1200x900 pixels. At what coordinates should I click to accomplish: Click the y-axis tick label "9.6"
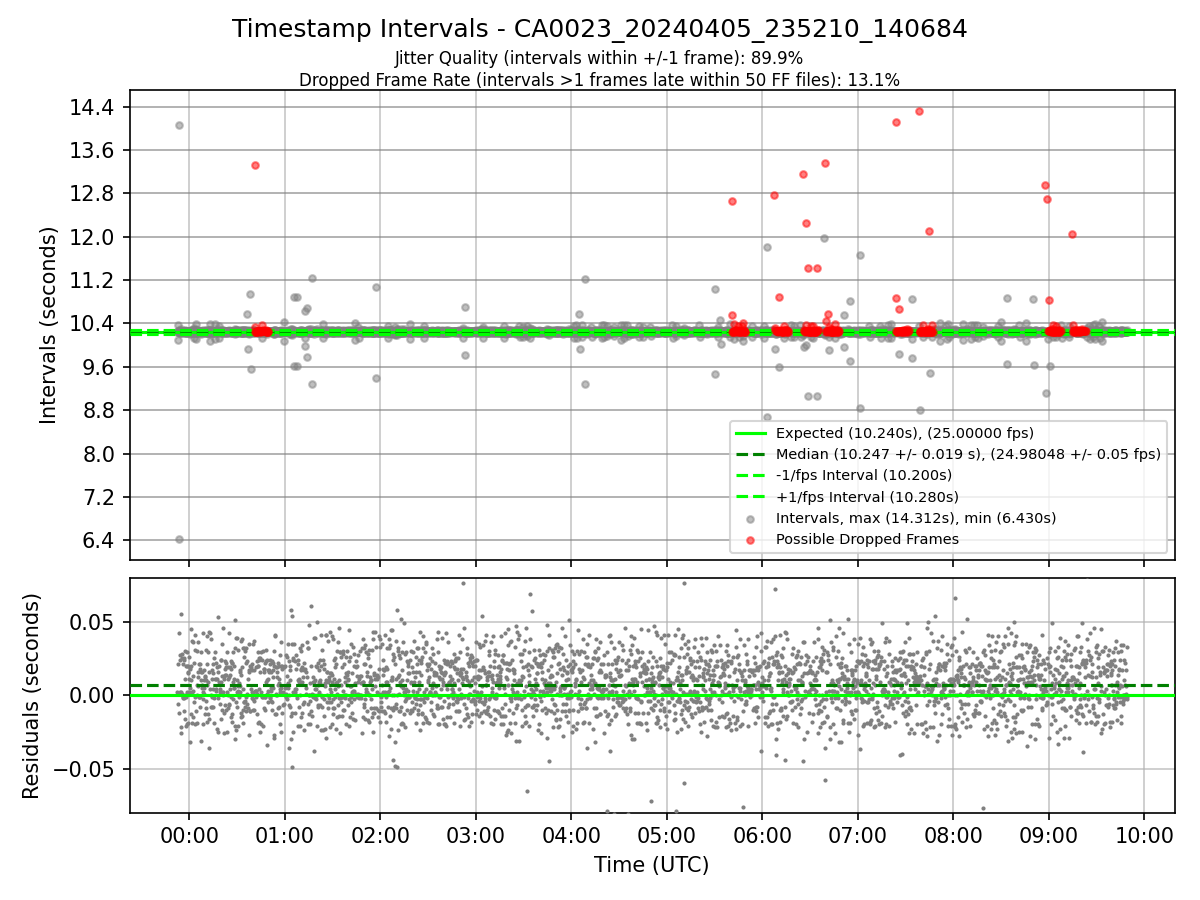(x=97, y=367)
